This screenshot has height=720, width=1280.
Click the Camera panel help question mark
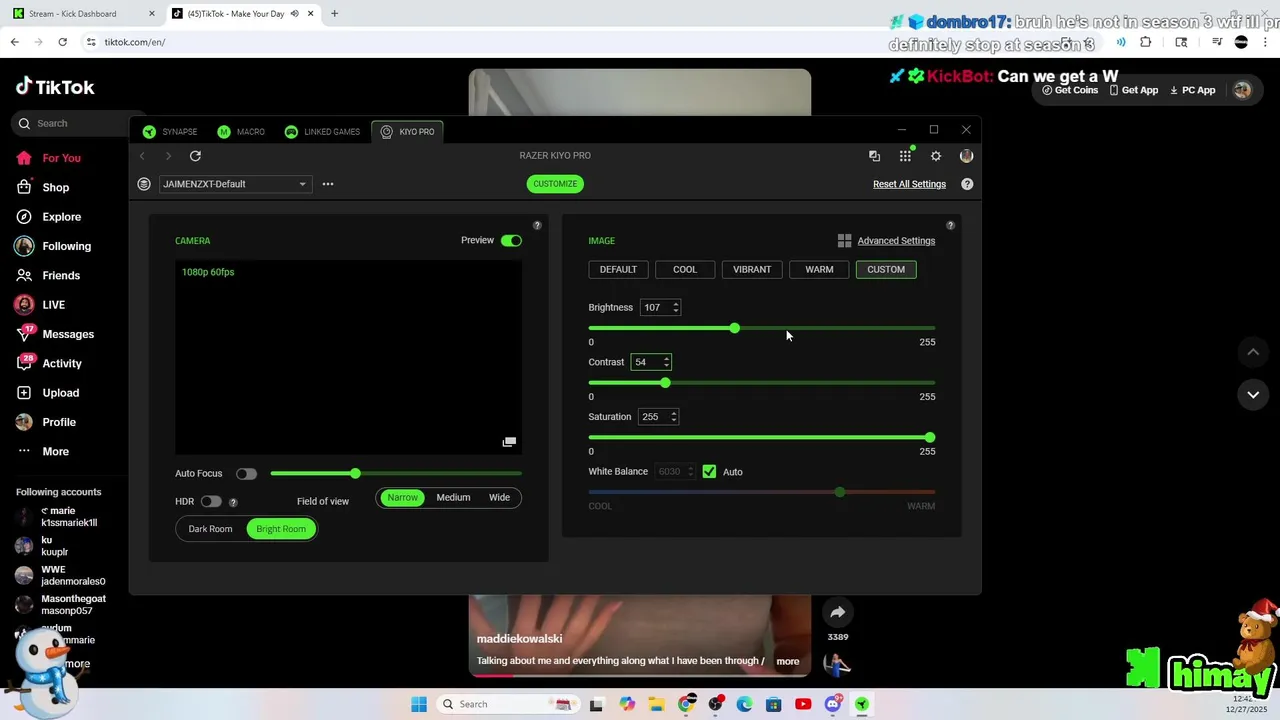point(537,225)
